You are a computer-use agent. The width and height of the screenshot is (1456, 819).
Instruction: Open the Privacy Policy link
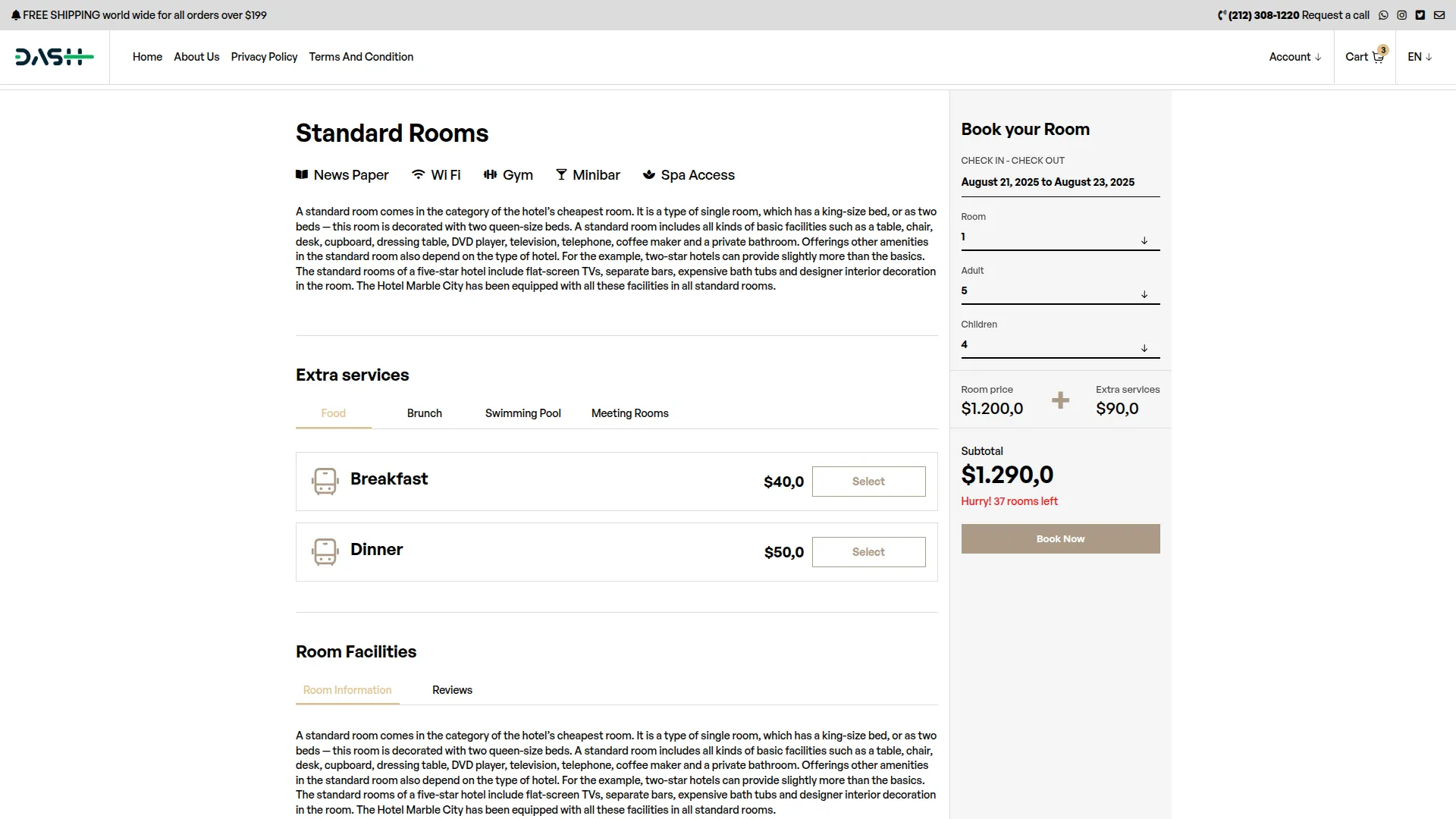tap(264, 57)
